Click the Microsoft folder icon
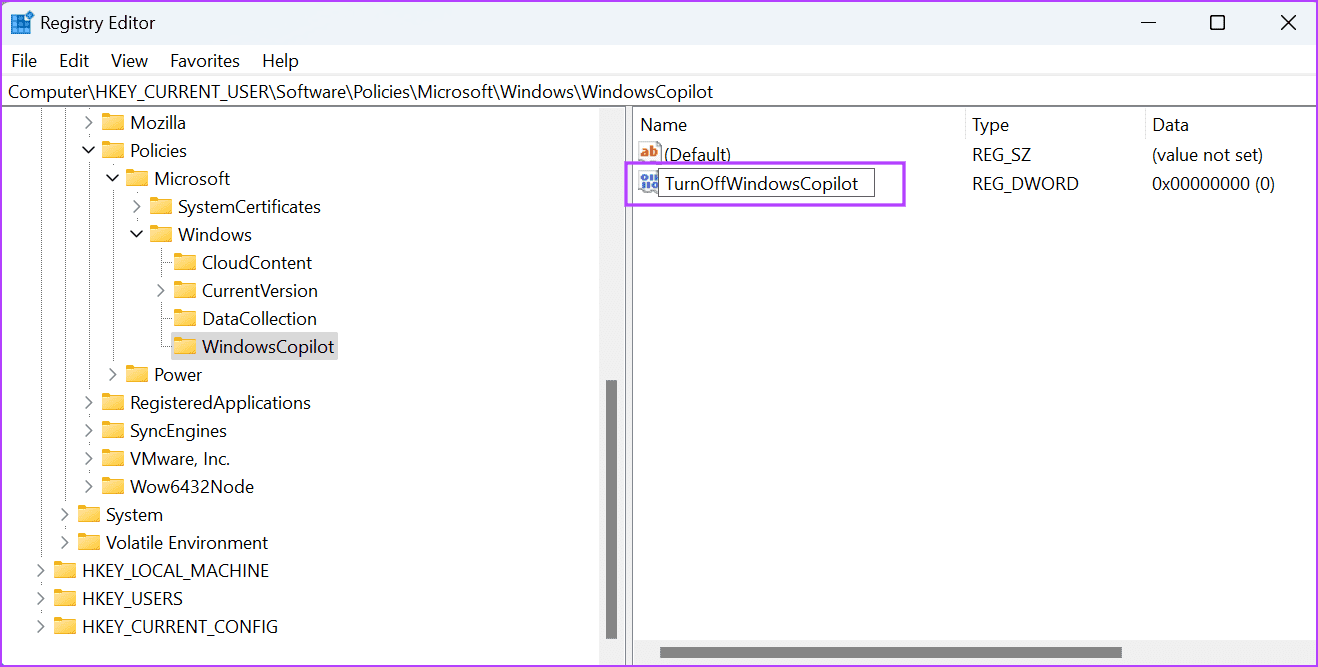This screenshot has height=667, width=1318. tap(137, 179)
